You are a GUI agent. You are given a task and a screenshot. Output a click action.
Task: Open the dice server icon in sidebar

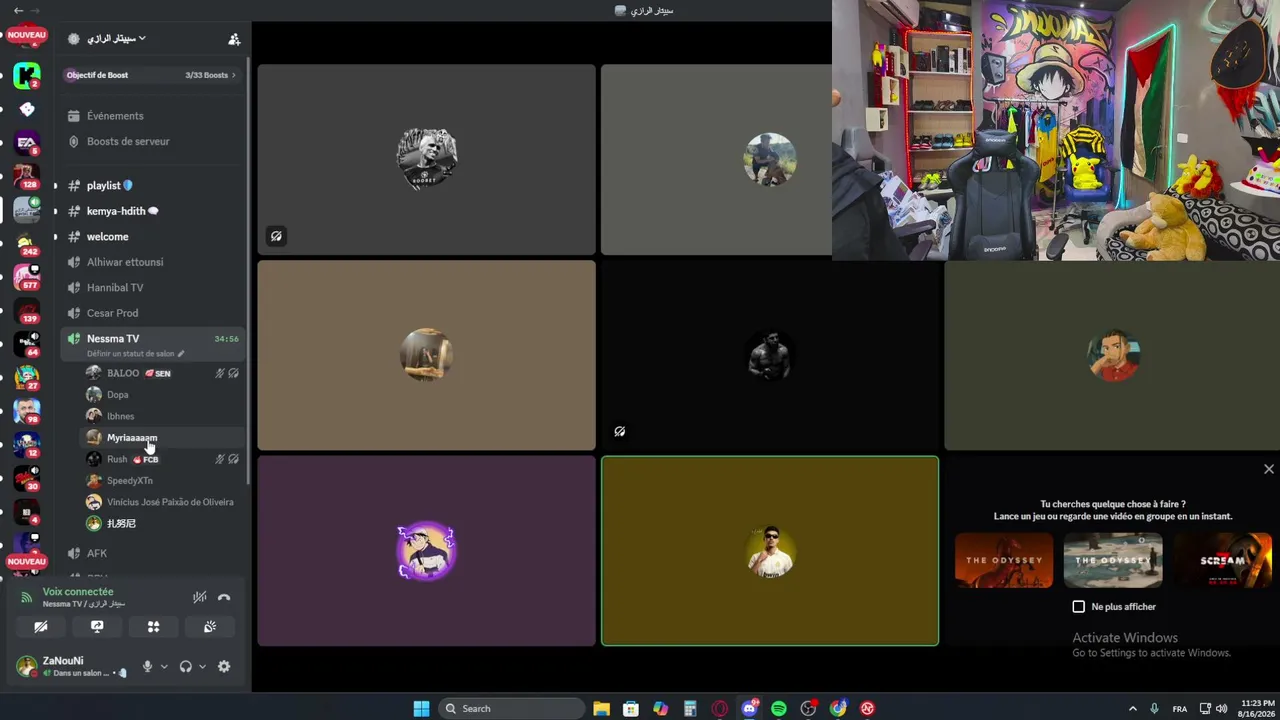coord(27,109)
